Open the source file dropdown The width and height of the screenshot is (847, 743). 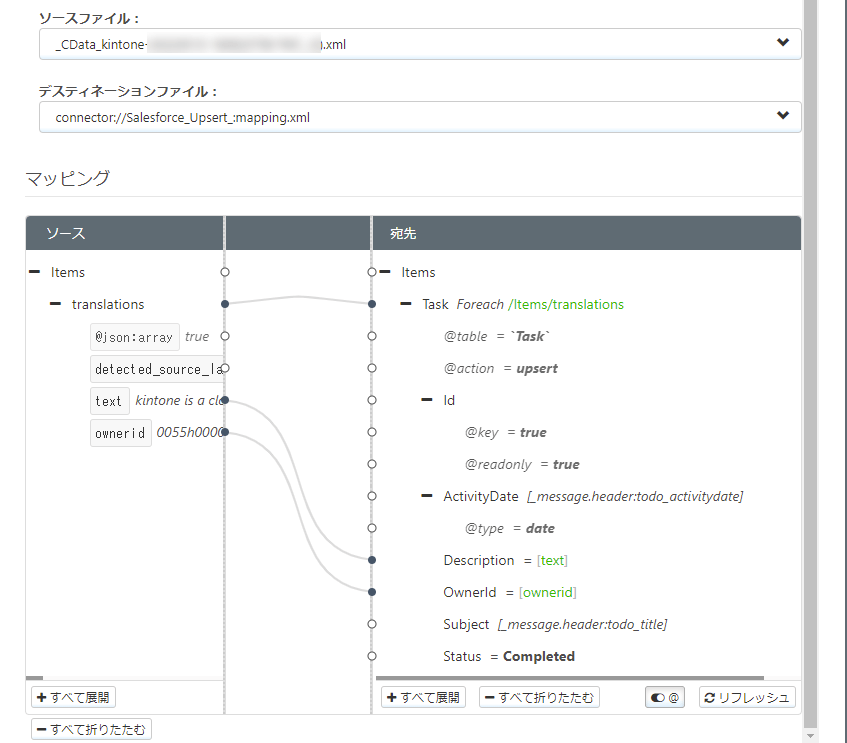click(x=782, y=44)
